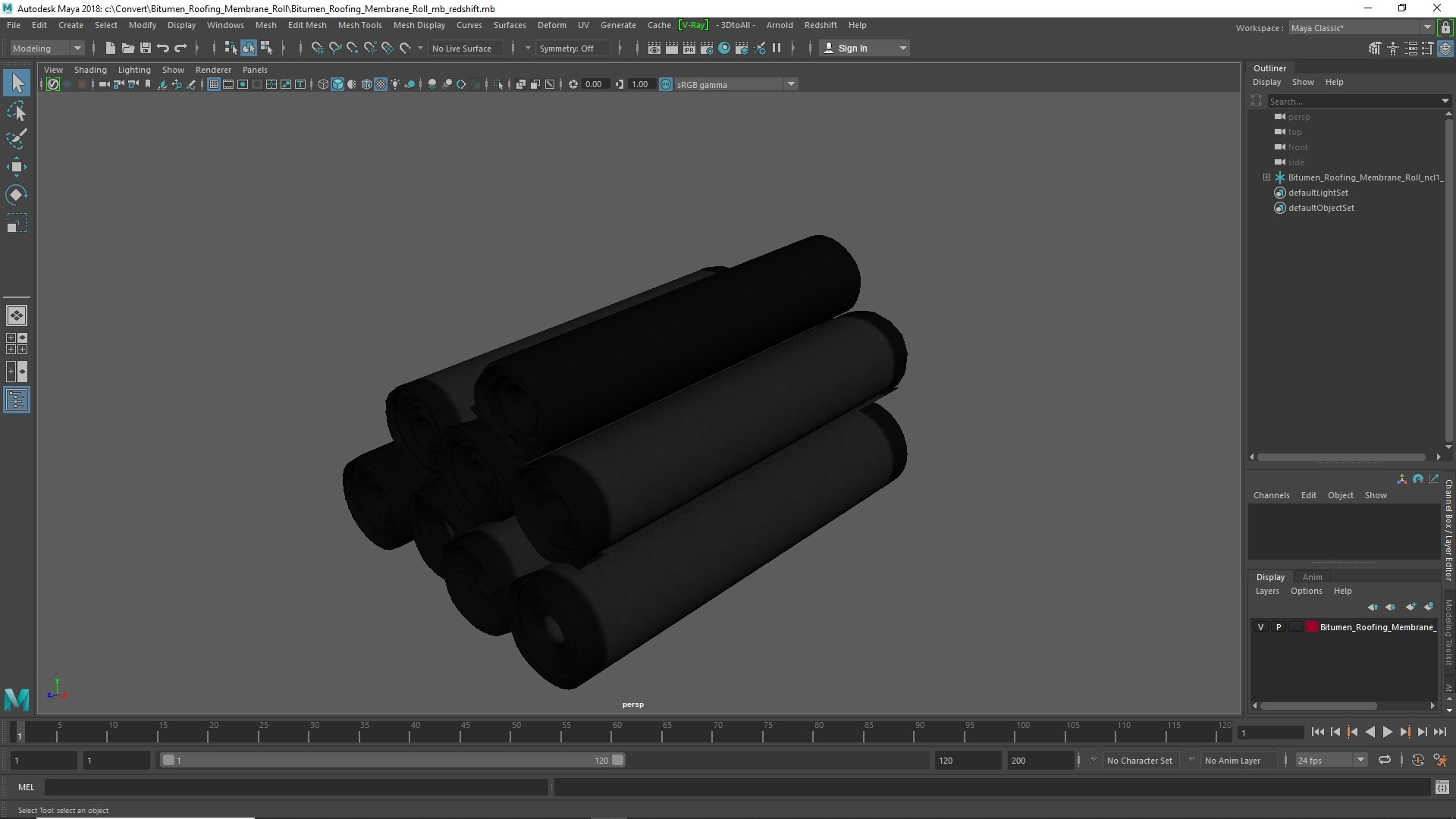Go to start of playback range
Viewport: 1456px width, 819px height.
[1317, 732]
